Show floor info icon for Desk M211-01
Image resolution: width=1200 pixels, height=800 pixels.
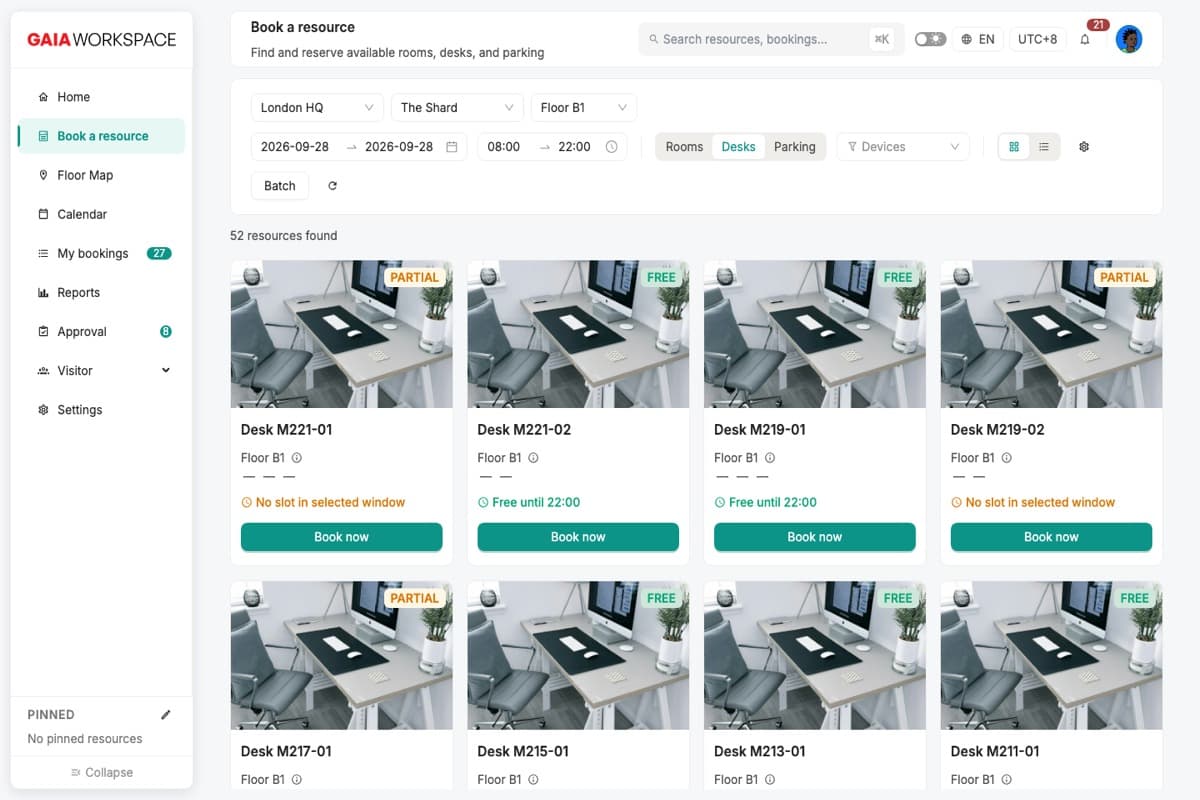coord(1007,779)
